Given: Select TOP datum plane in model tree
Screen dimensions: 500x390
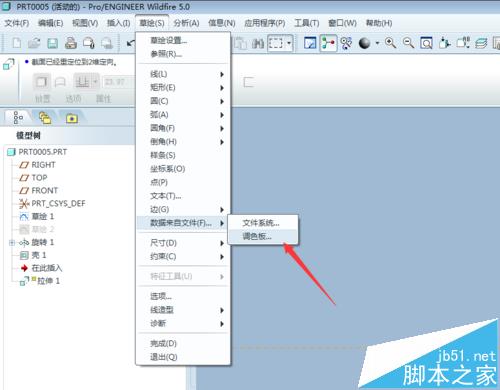Looking at the screenshot, I should click(33, 178).
